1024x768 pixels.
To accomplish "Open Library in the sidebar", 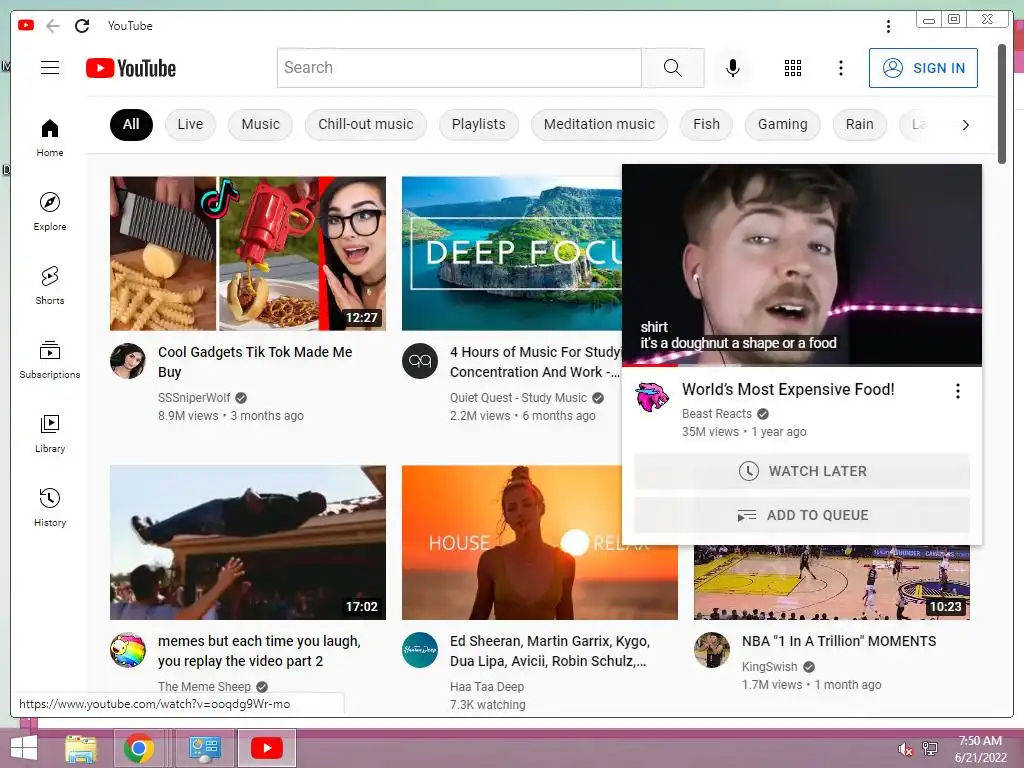I will [50, 434].
